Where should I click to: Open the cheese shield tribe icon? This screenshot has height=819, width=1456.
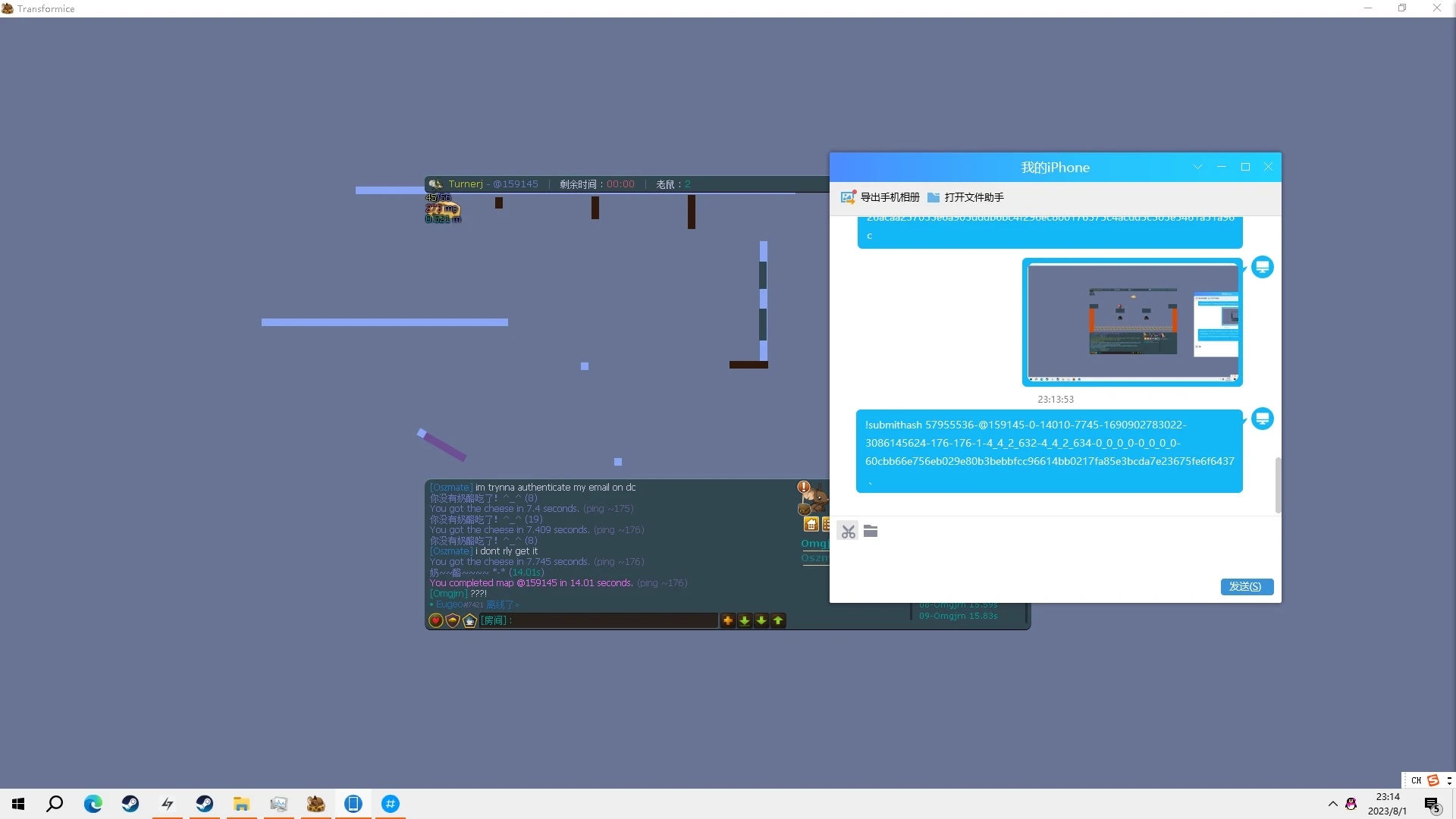pyautogui.click(x=453, y=620)
